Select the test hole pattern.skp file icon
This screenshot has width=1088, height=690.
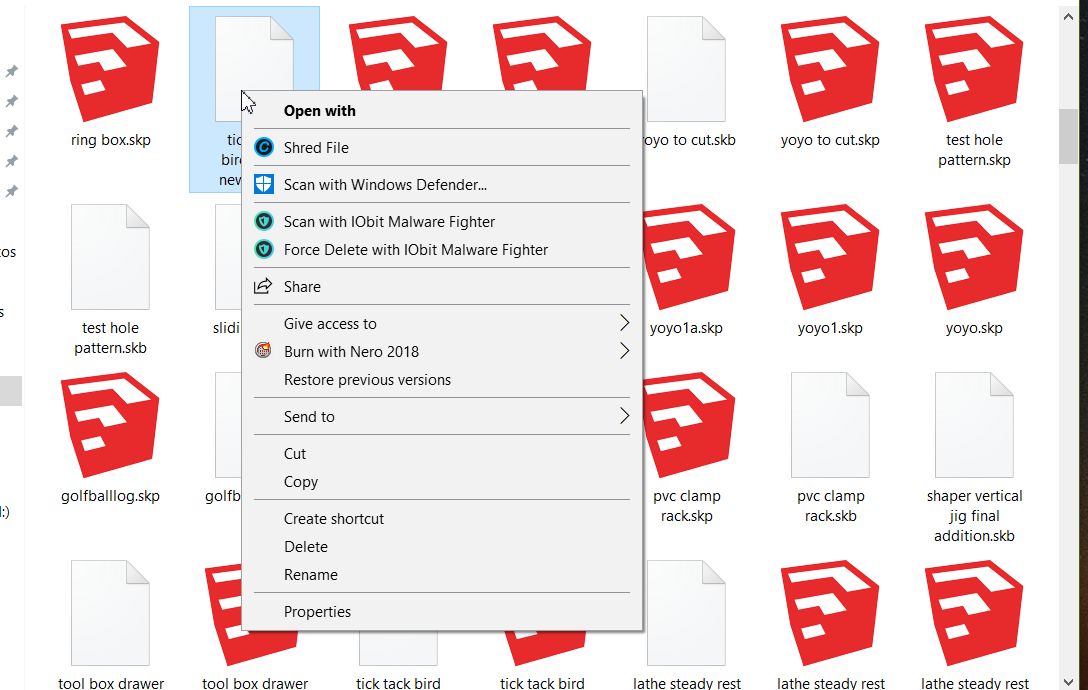[x=974, y=69]
